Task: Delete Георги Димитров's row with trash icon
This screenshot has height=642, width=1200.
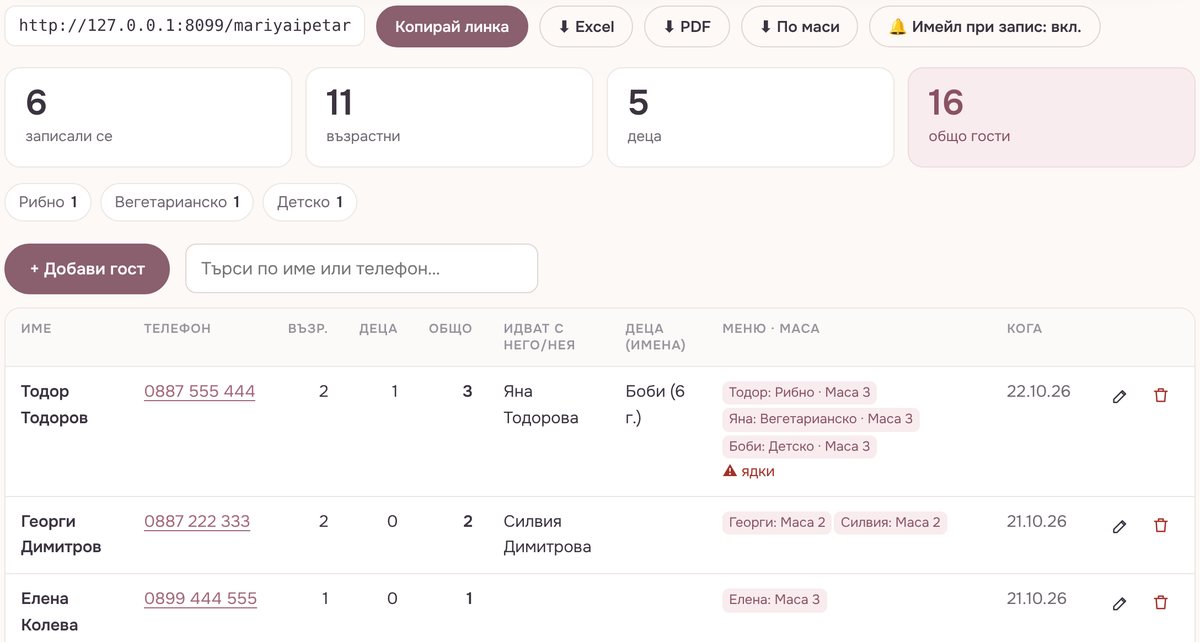Action: (x=1160, y=525)
